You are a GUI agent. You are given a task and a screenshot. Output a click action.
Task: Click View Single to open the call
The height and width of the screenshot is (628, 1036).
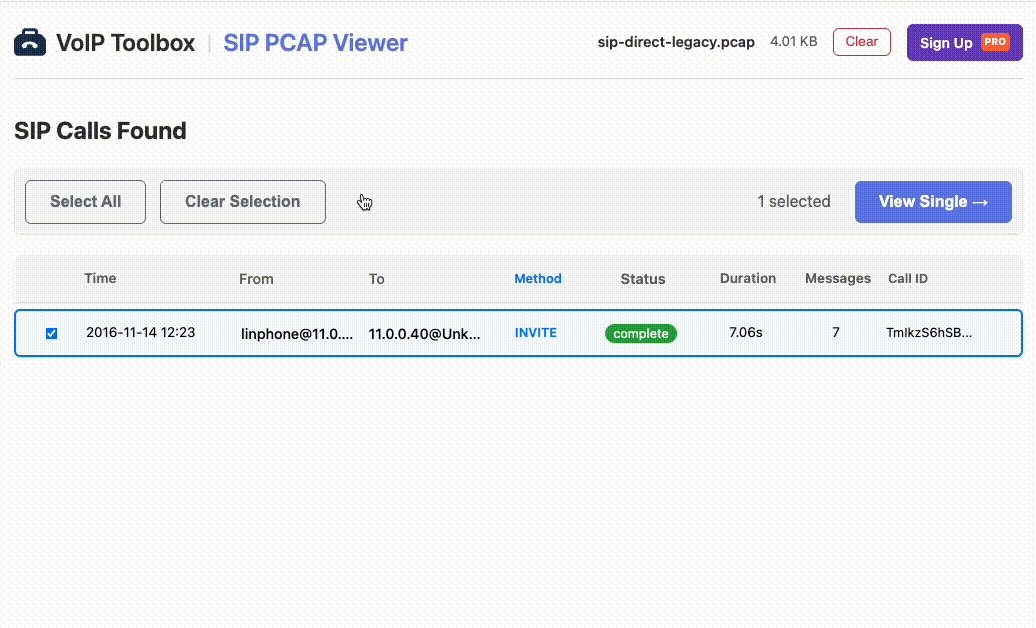tap(933, 202)
